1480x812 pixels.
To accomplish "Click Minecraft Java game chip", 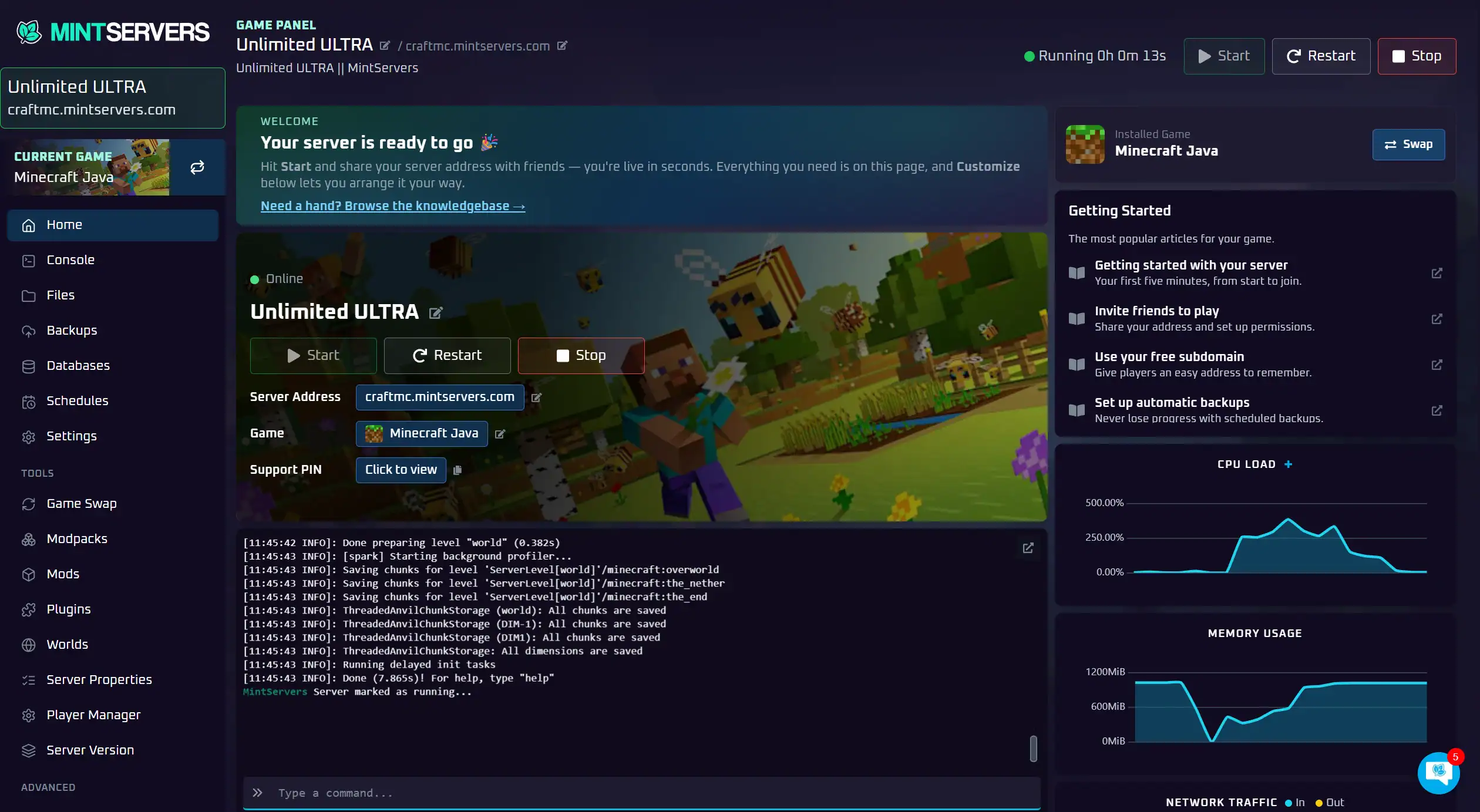I will [x=422, y=434].
